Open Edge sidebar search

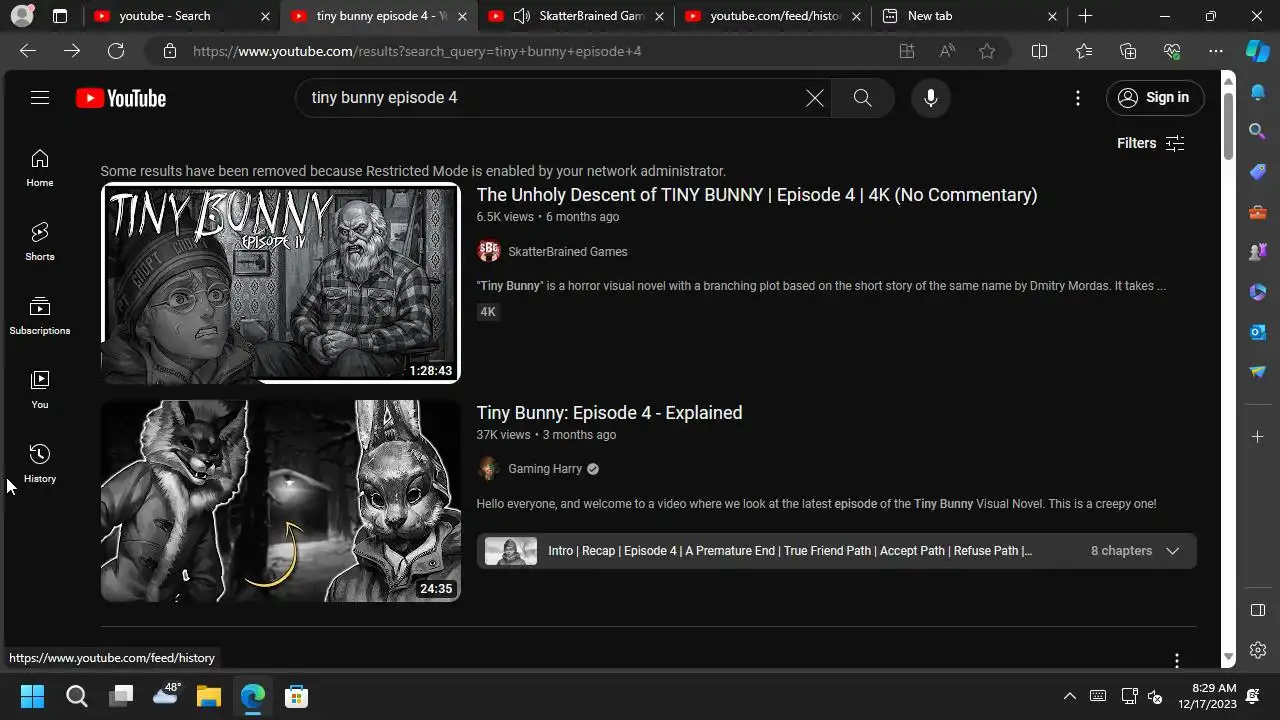pyautogui.click(x=1258, y=131)
